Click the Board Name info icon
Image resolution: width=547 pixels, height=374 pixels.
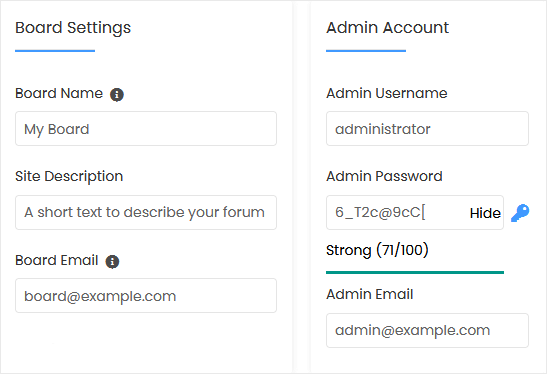click(117, 95)
